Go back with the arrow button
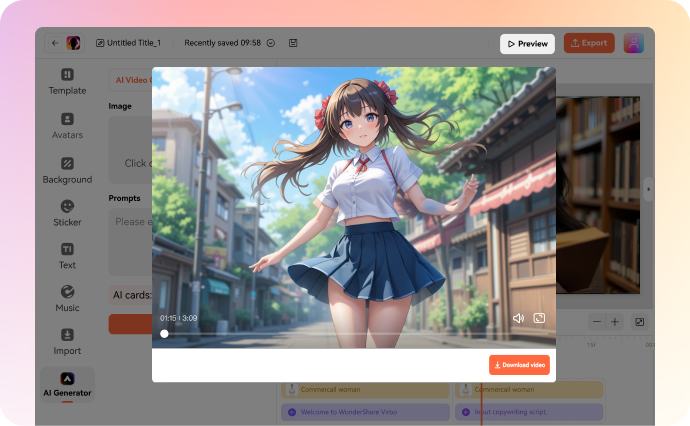This screenshot has width=690, height=426. tap(55, 43)
